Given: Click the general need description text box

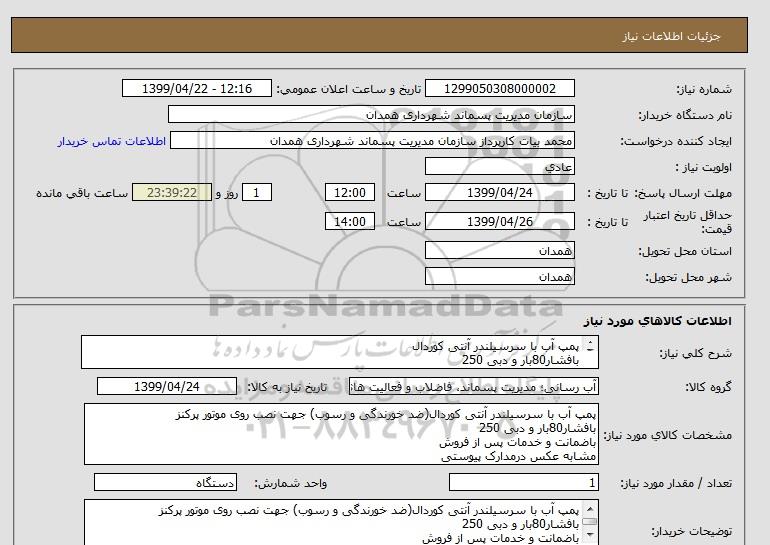Looking at the screenshot, I should pos(340,353).
